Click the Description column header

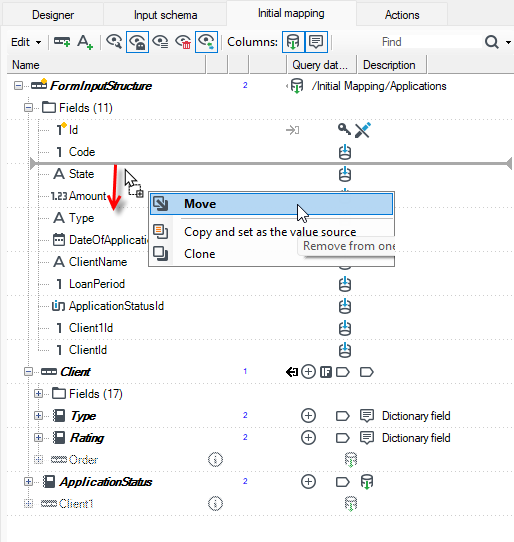pos(392,65)
